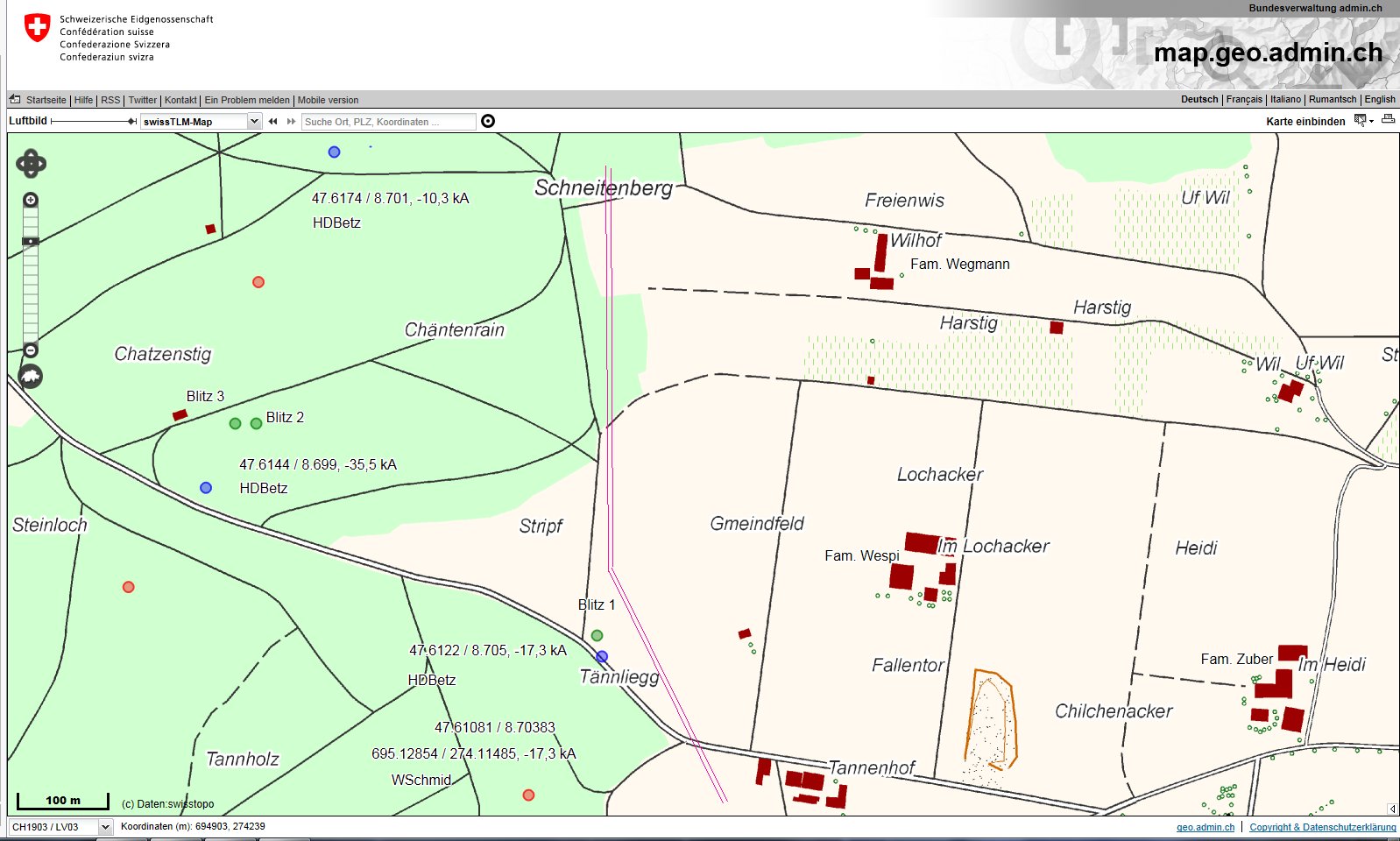Viewport: 1400px width, 841px height.
Task: Open the map tools dropdown icon
Action: click(x=1362, y=121)
